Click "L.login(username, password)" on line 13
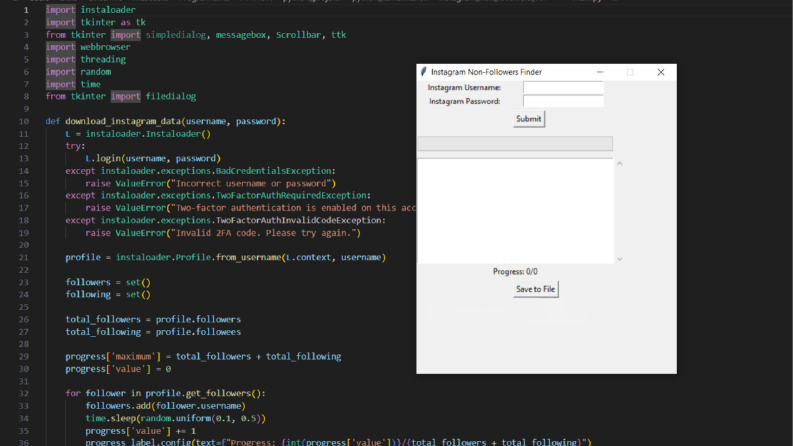The height and width of the screenshot is (446, 793). [x=153, y=158]
